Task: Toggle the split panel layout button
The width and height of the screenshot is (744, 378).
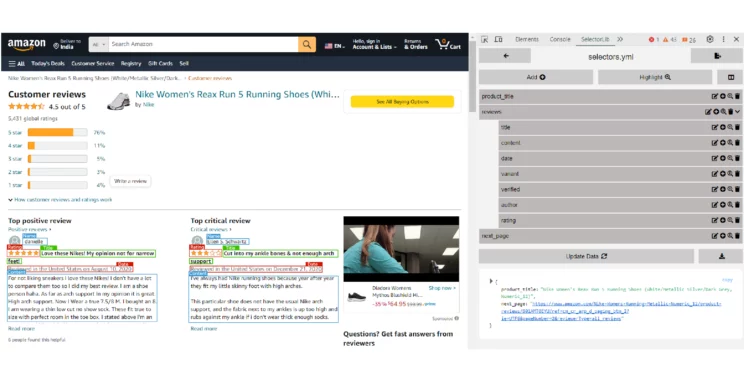Action: (x=730, y=77)
